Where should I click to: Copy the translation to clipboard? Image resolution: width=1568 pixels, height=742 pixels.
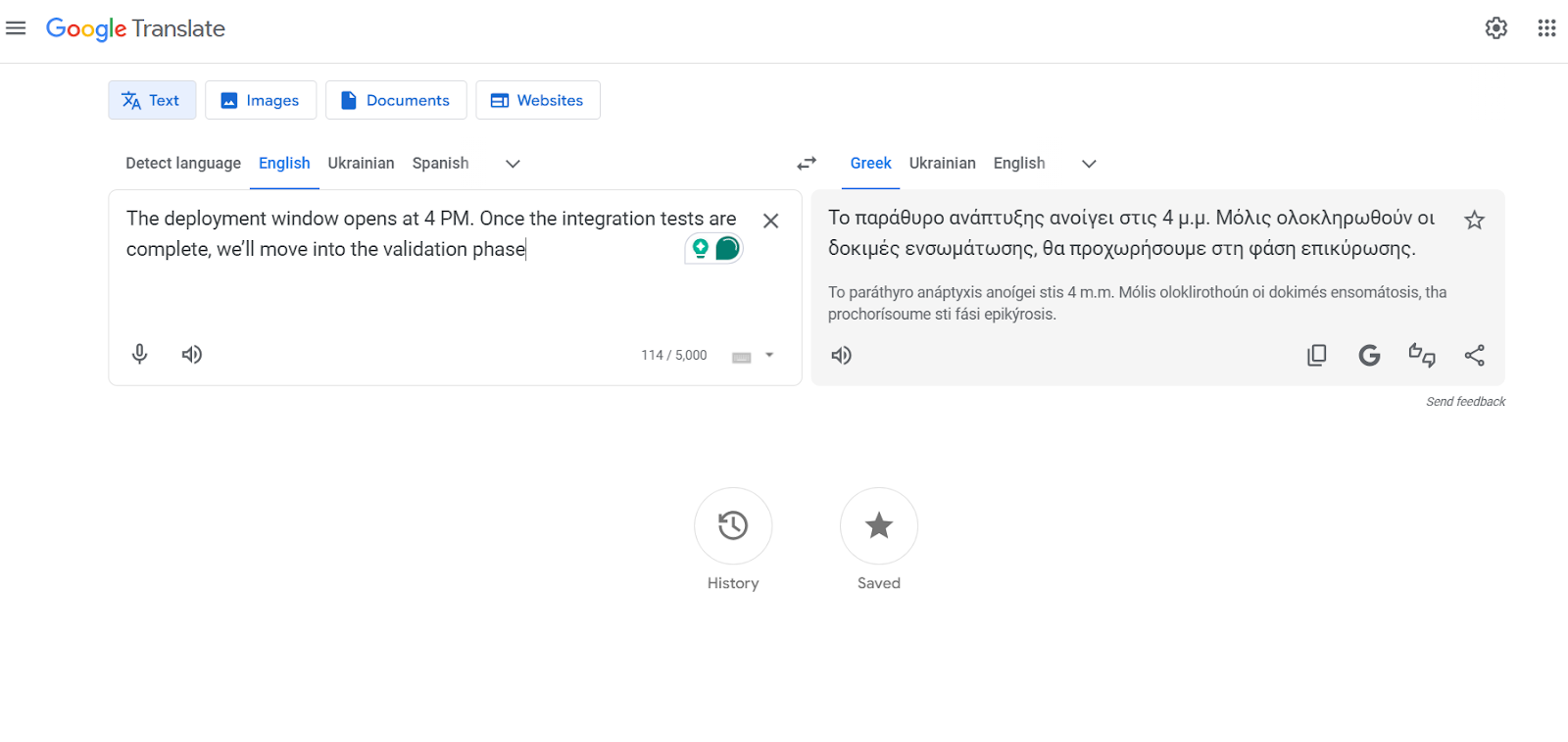click(1317, 355)
